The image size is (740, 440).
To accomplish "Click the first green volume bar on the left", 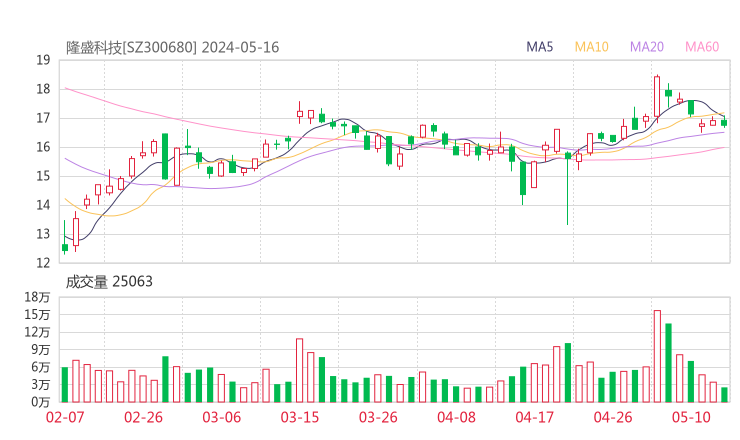I will point(65,385).
